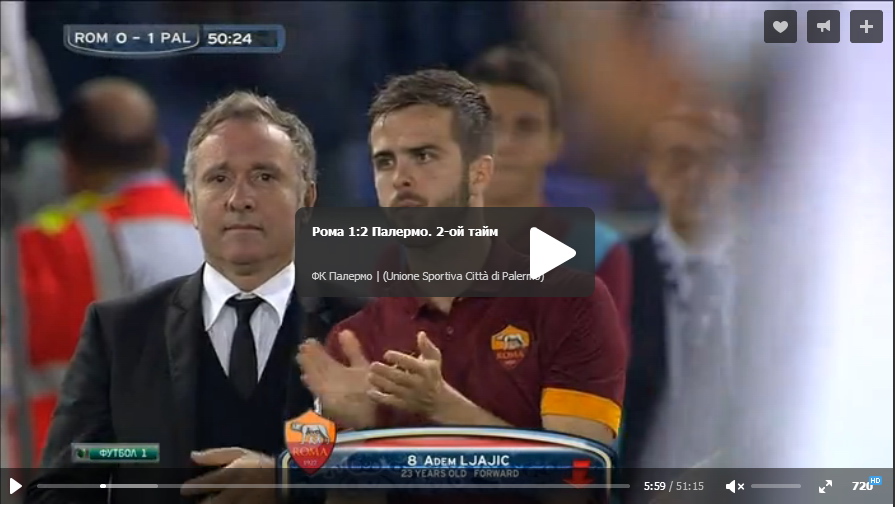Add the video using the plus icon

tap(866, 27)
